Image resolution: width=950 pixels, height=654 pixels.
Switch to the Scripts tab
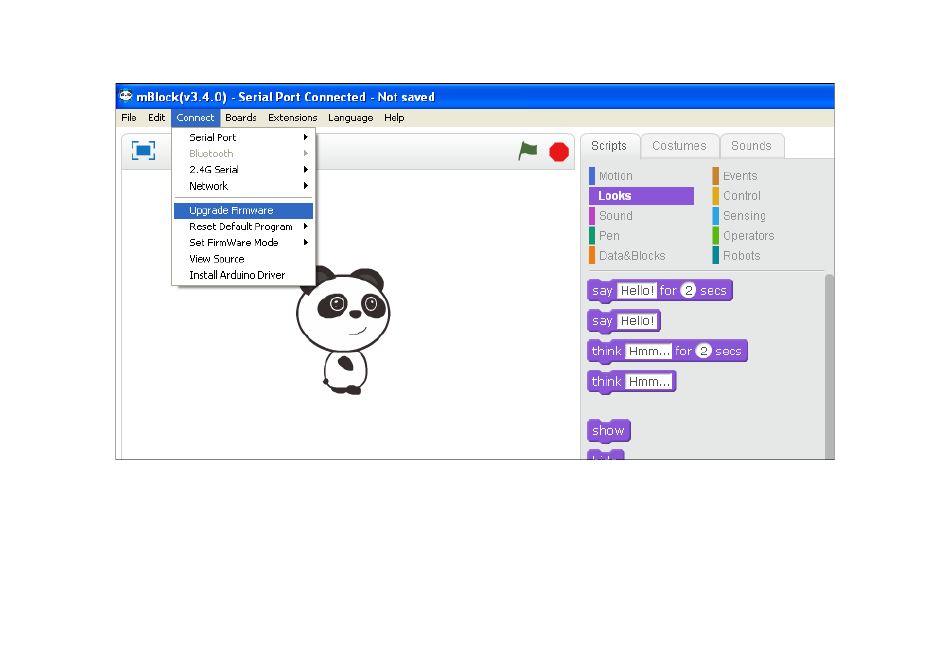tap(610, 146)
